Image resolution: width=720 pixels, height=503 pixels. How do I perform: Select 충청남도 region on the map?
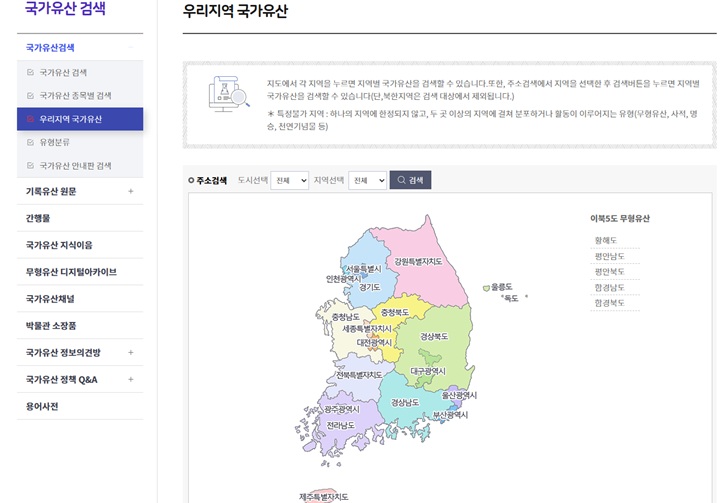pos(345,317)
